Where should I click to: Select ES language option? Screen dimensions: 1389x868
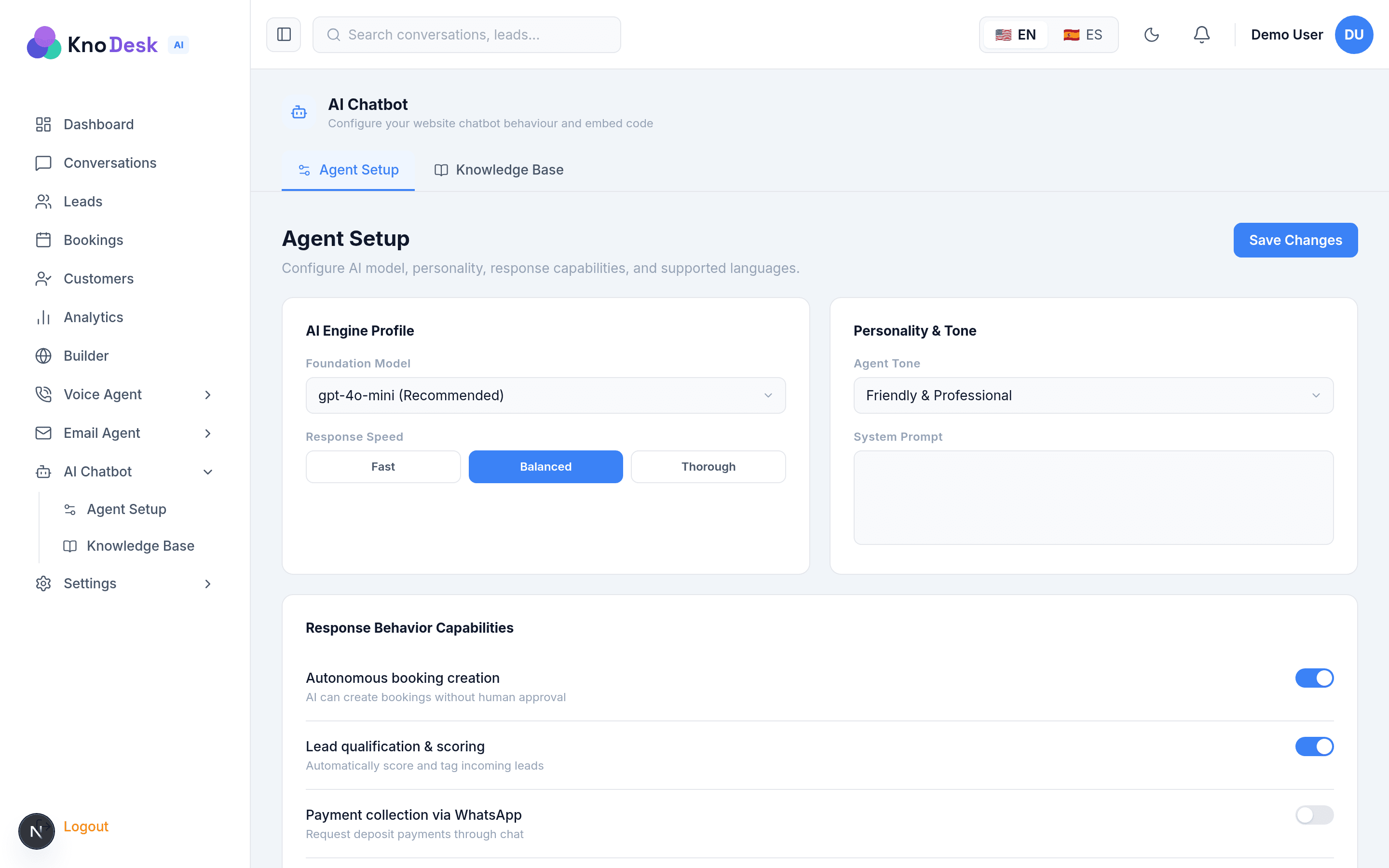point(1082,34)
